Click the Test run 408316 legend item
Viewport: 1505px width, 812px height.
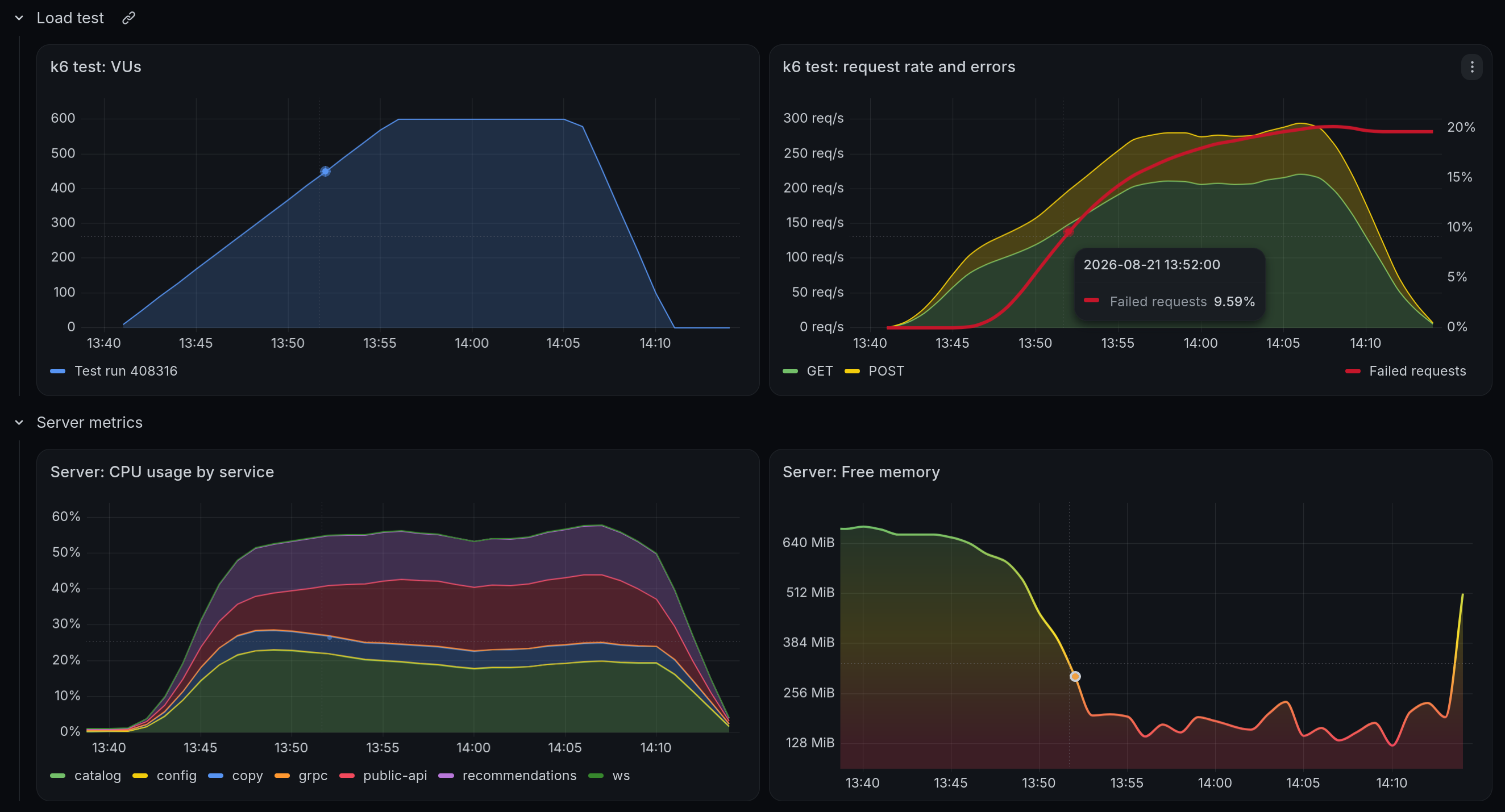click(114, 371)
